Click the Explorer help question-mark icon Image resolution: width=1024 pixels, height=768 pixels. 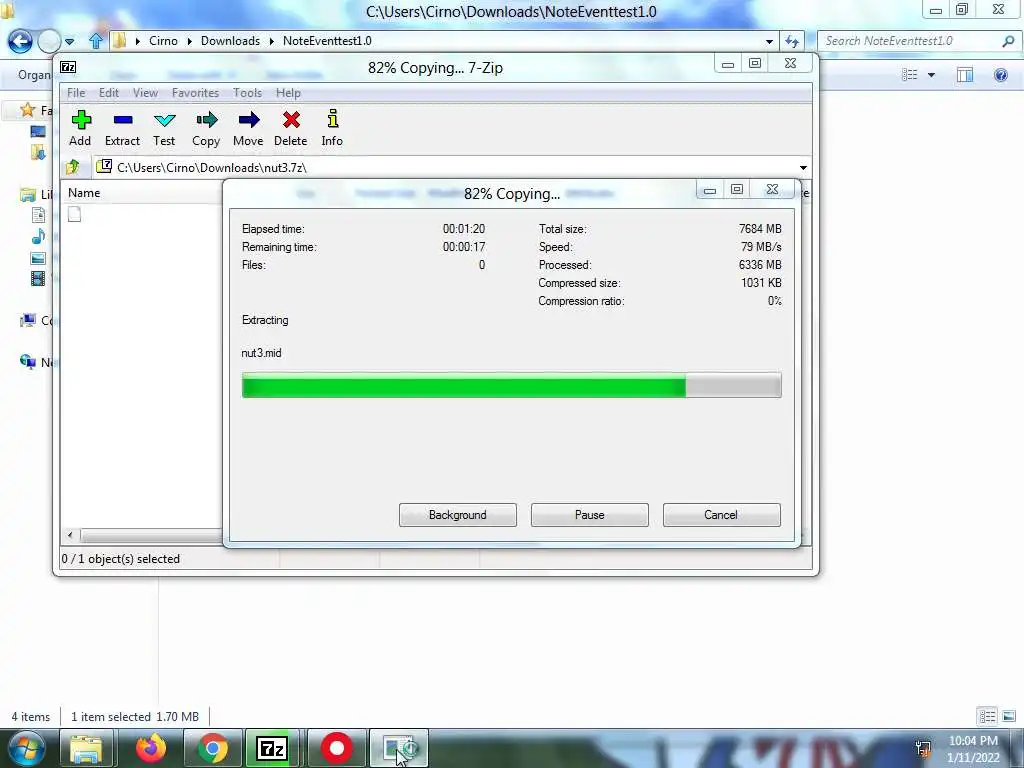(1000, 74)
